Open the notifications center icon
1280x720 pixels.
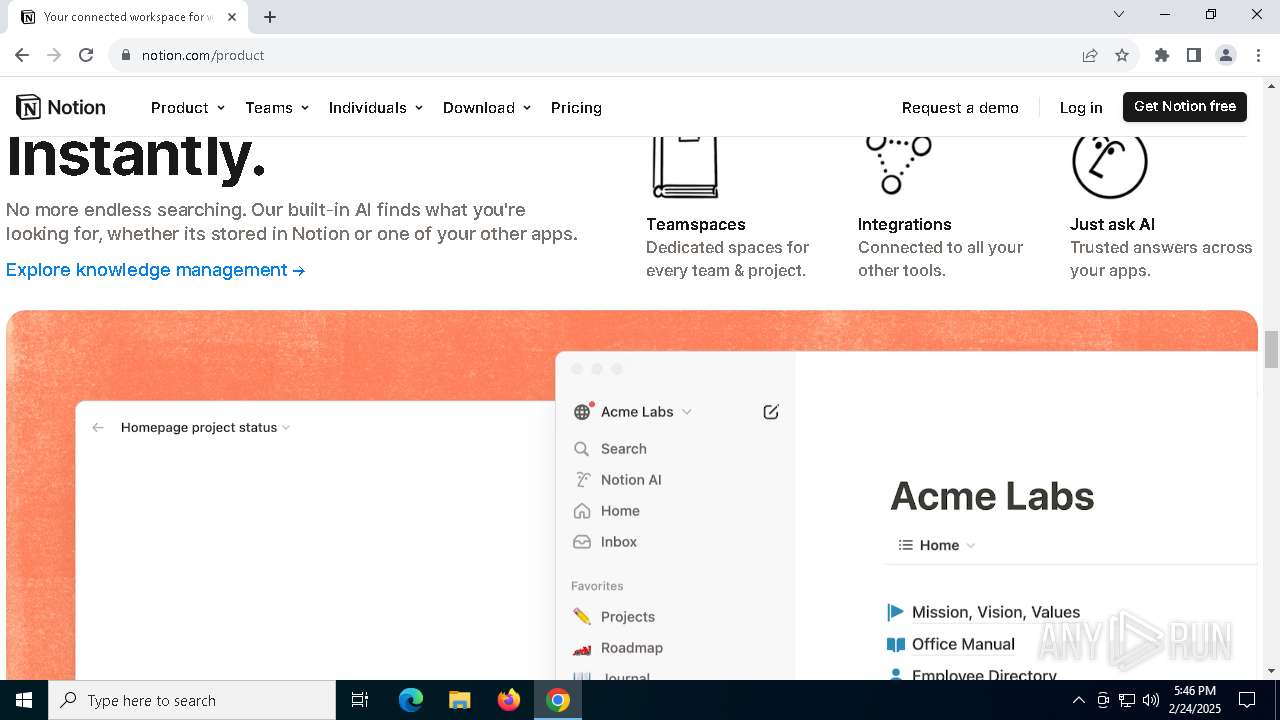pos(1248,700)
